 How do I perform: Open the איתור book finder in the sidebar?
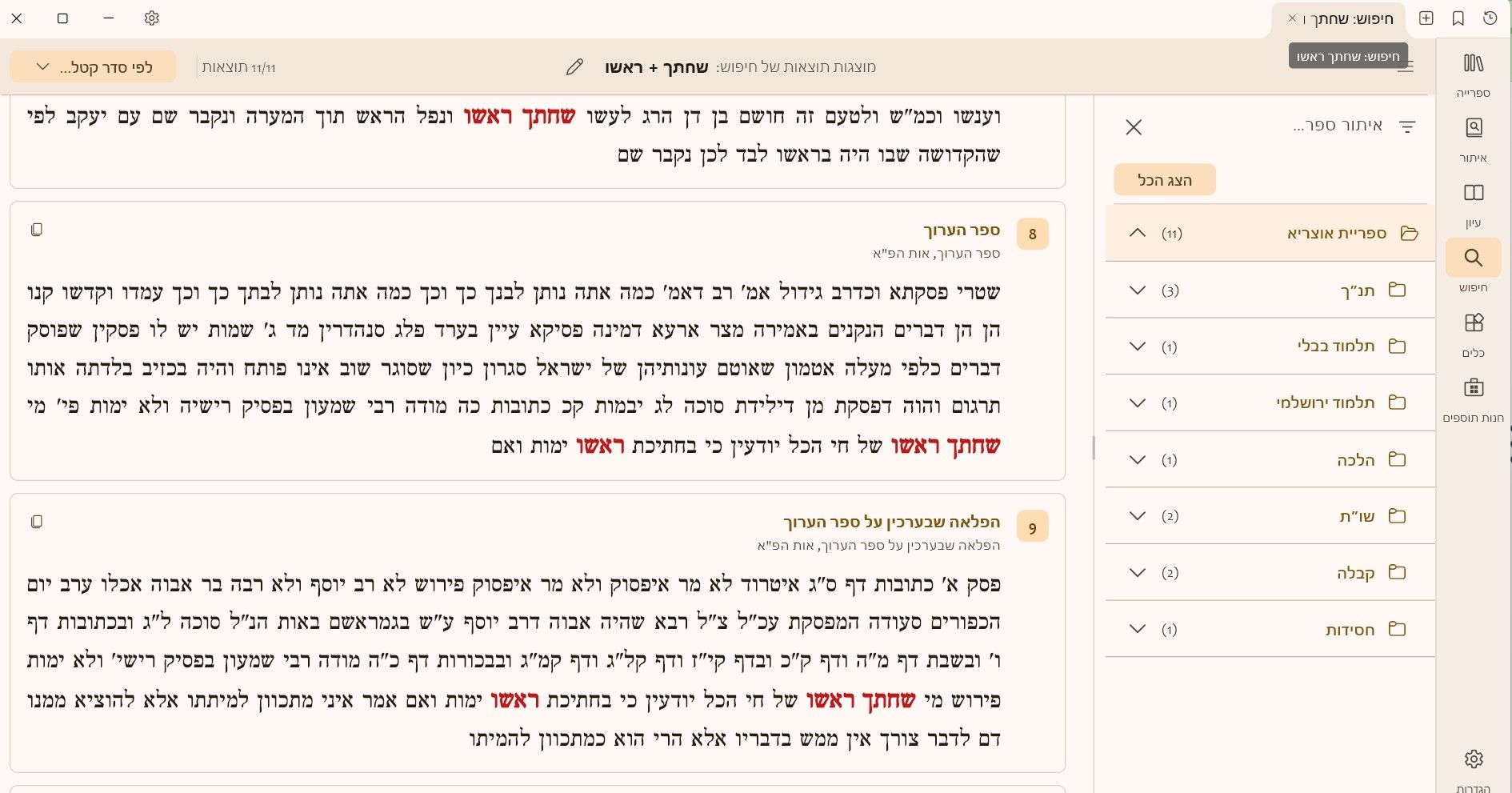point(1473,138)
